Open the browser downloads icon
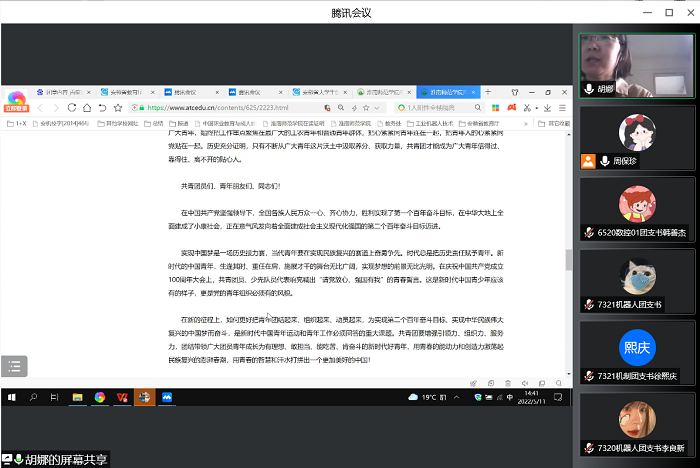 547,108
